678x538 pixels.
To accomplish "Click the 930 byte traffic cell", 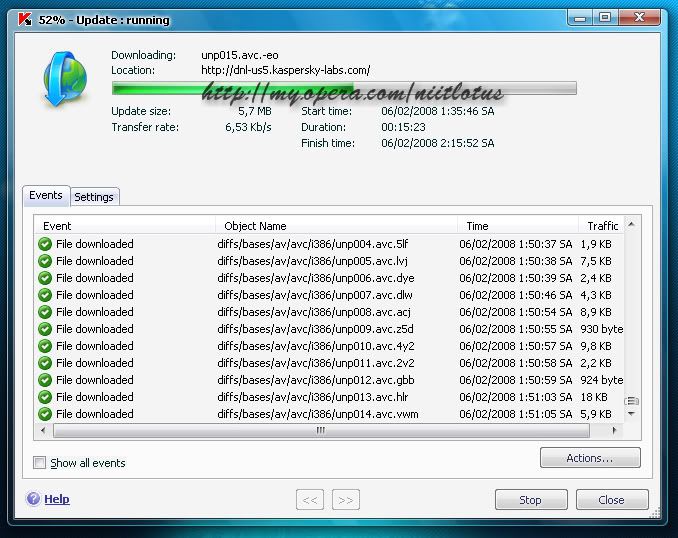I will coord(601,329).
